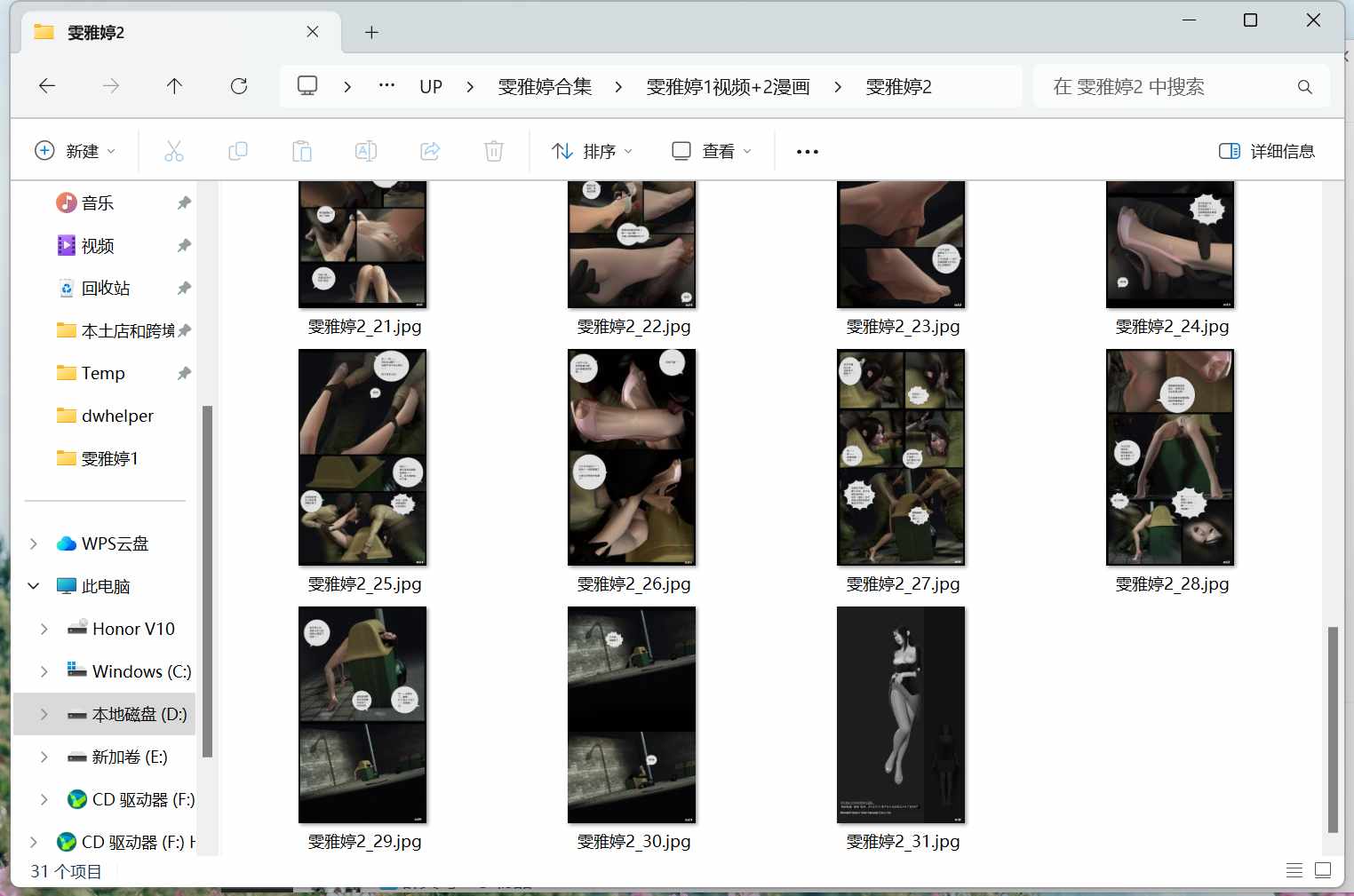Screen dimensions: 1354x896
Task: Open the 查看 view dropdown
Action: (712, 152)
